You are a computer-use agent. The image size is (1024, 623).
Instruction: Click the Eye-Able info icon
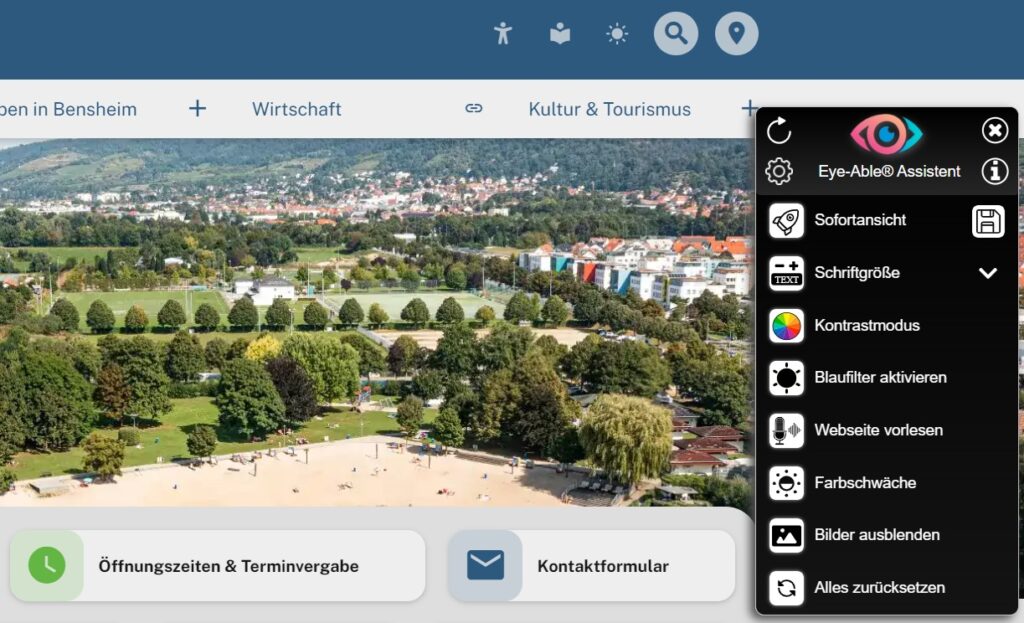pyautogui.click(x=994, y=171)
